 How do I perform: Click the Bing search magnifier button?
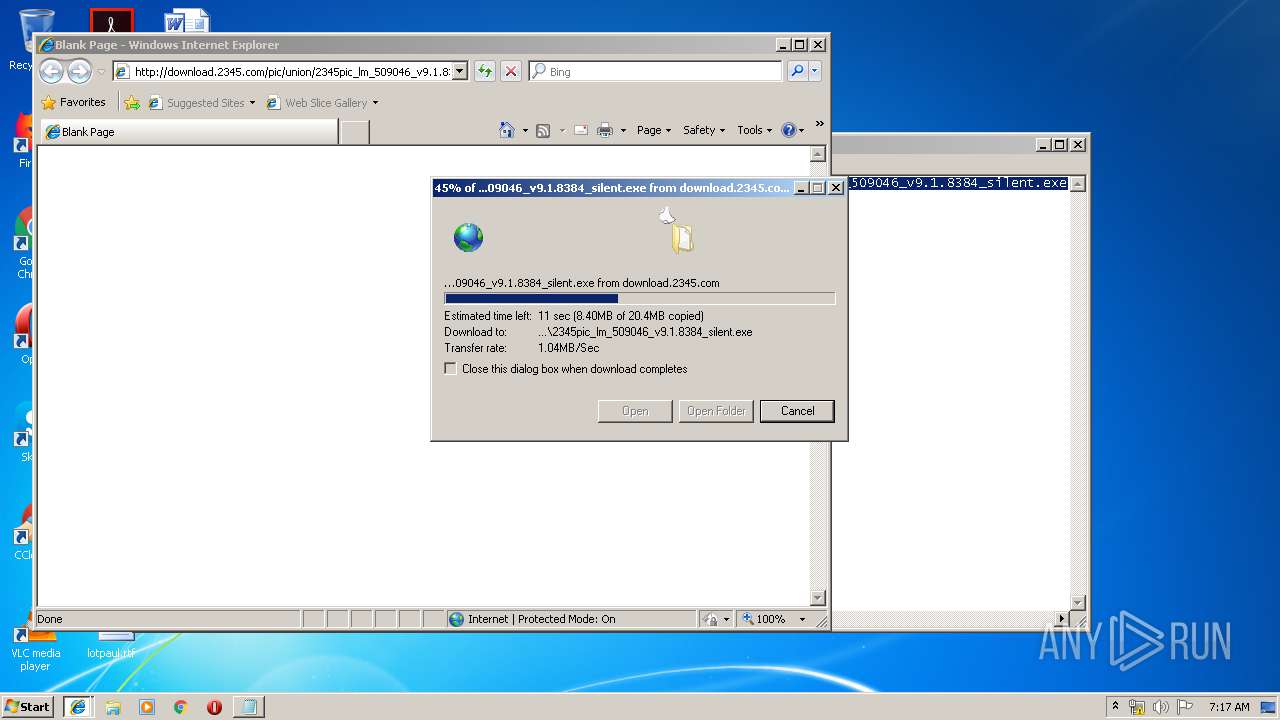(797, 71)
